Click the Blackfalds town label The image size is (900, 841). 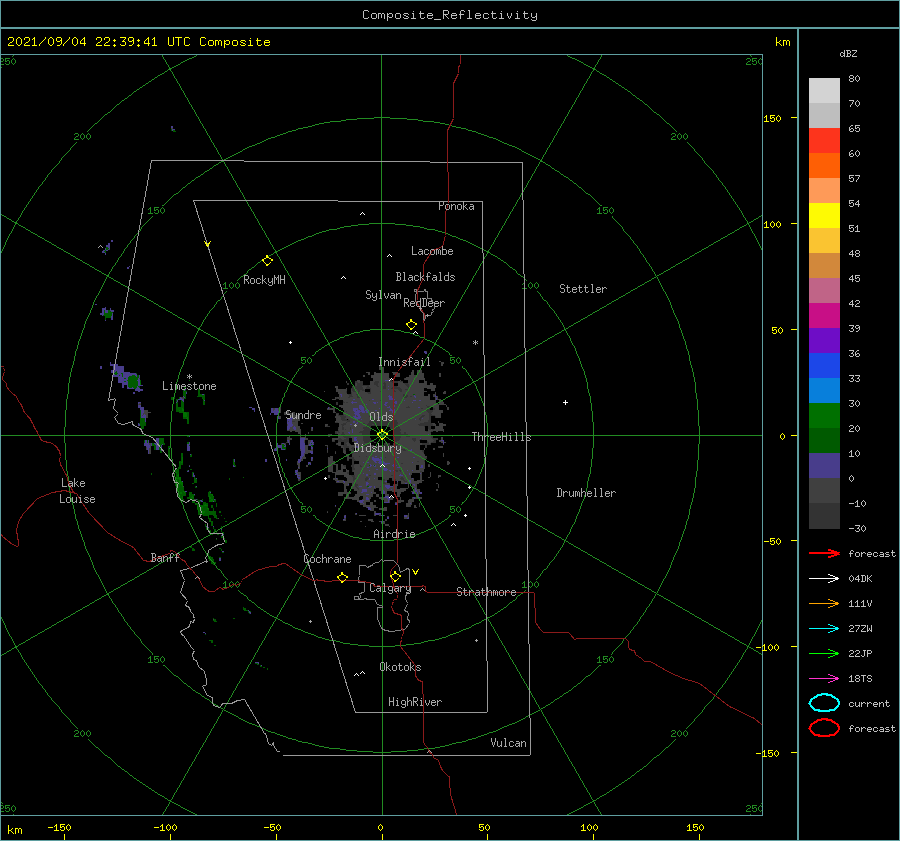click(x=425, y=277)
